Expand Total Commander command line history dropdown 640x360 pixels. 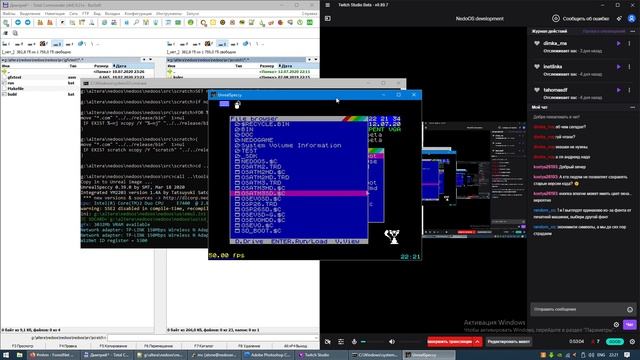pyautogui.click(x=316, y=338)
